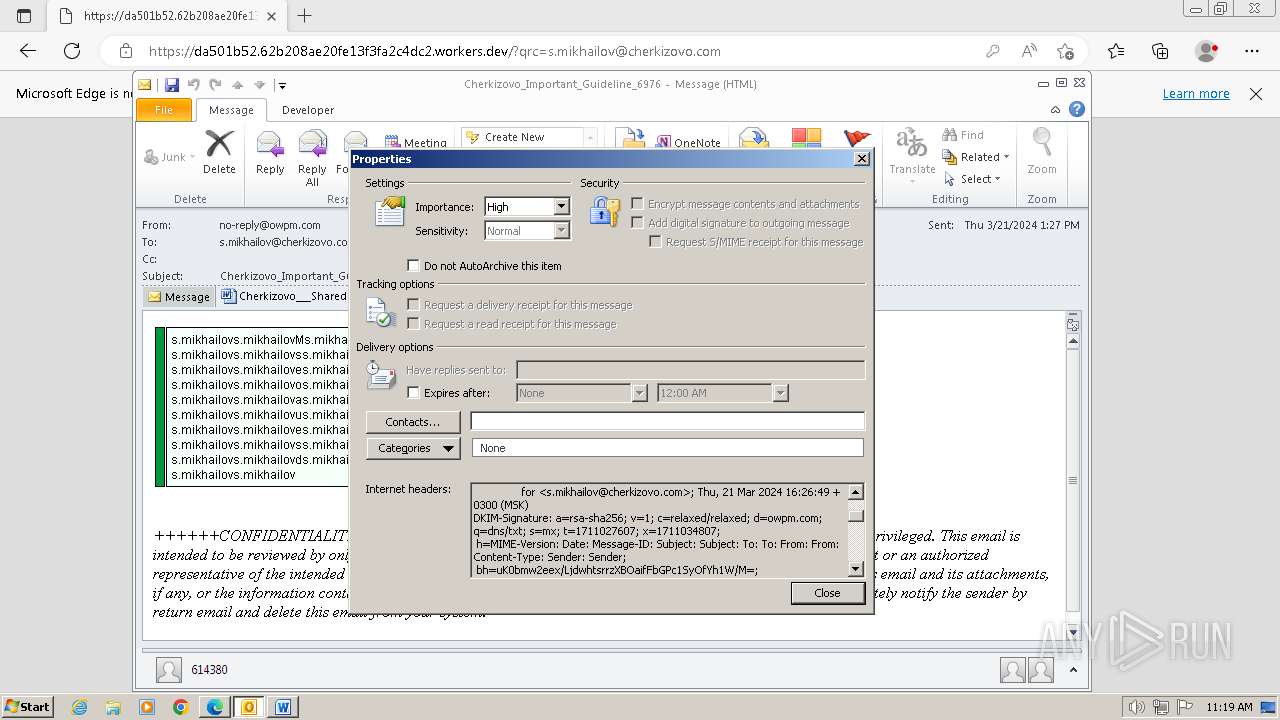Click the Contacts... button
The image size is (1280, 720).
(x=413, y=422)
